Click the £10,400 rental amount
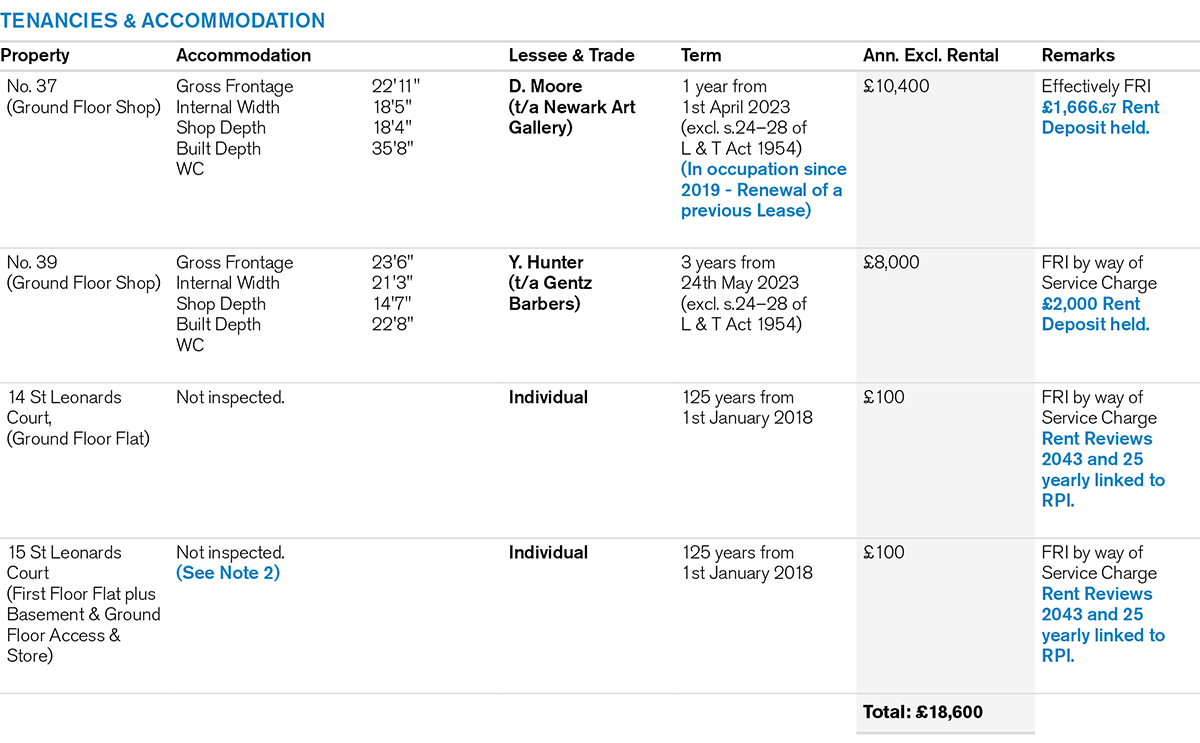 [x=896, y=87]
